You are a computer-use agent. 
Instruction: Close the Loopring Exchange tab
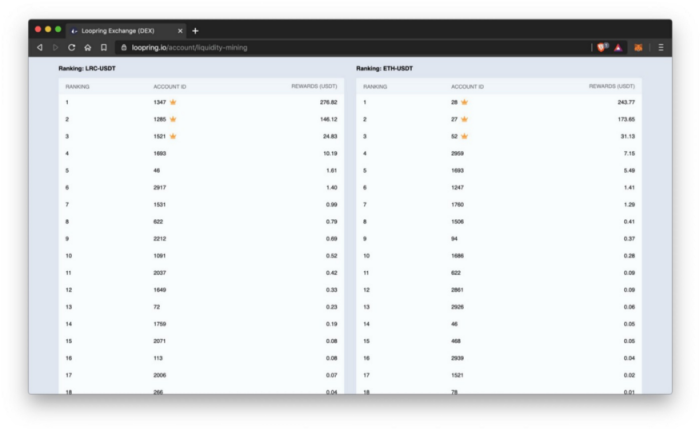[180, 31]
